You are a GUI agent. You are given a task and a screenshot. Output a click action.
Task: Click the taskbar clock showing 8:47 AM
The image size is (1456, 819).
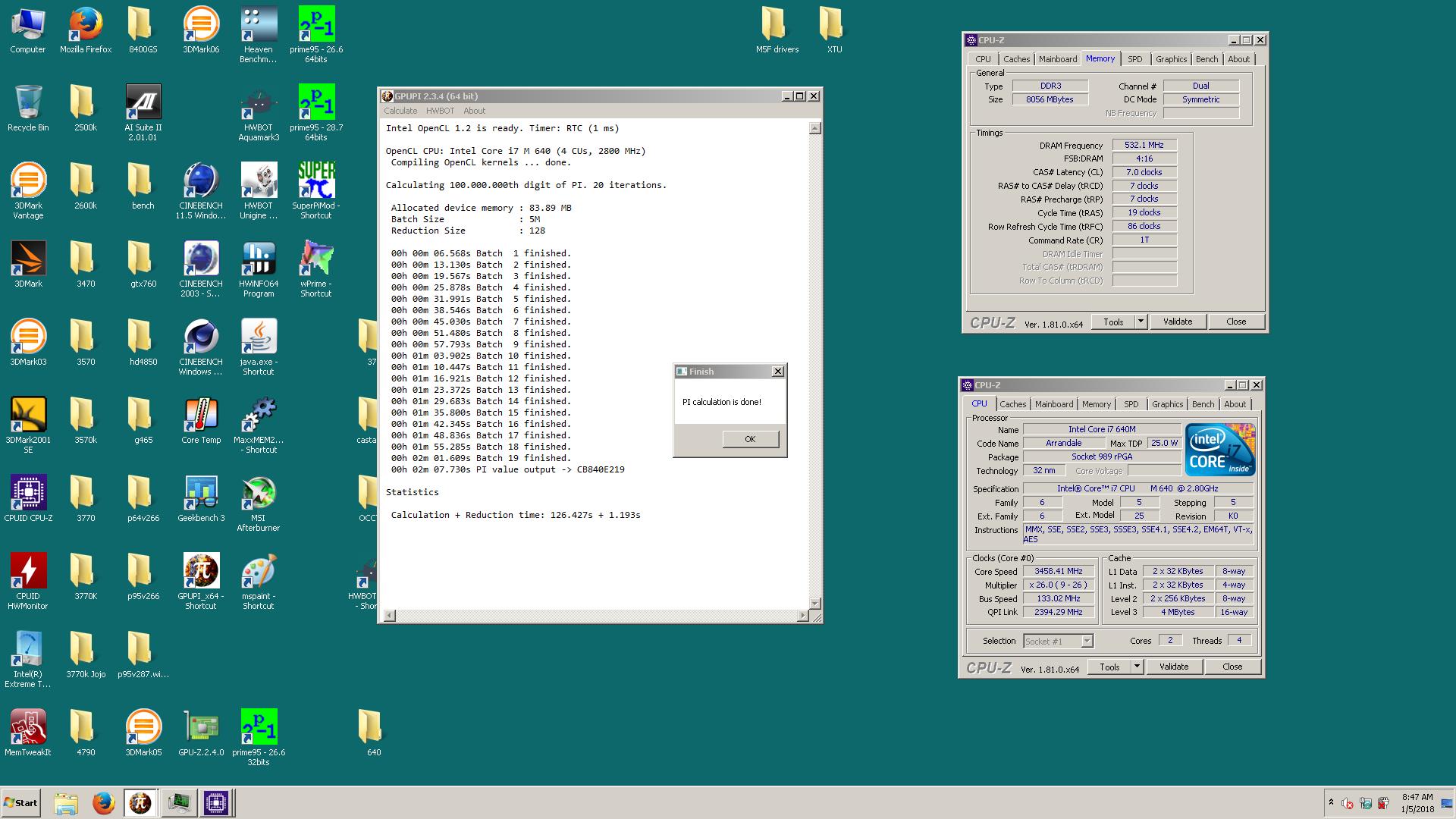pyautogui.click(x=1417, y=803)
